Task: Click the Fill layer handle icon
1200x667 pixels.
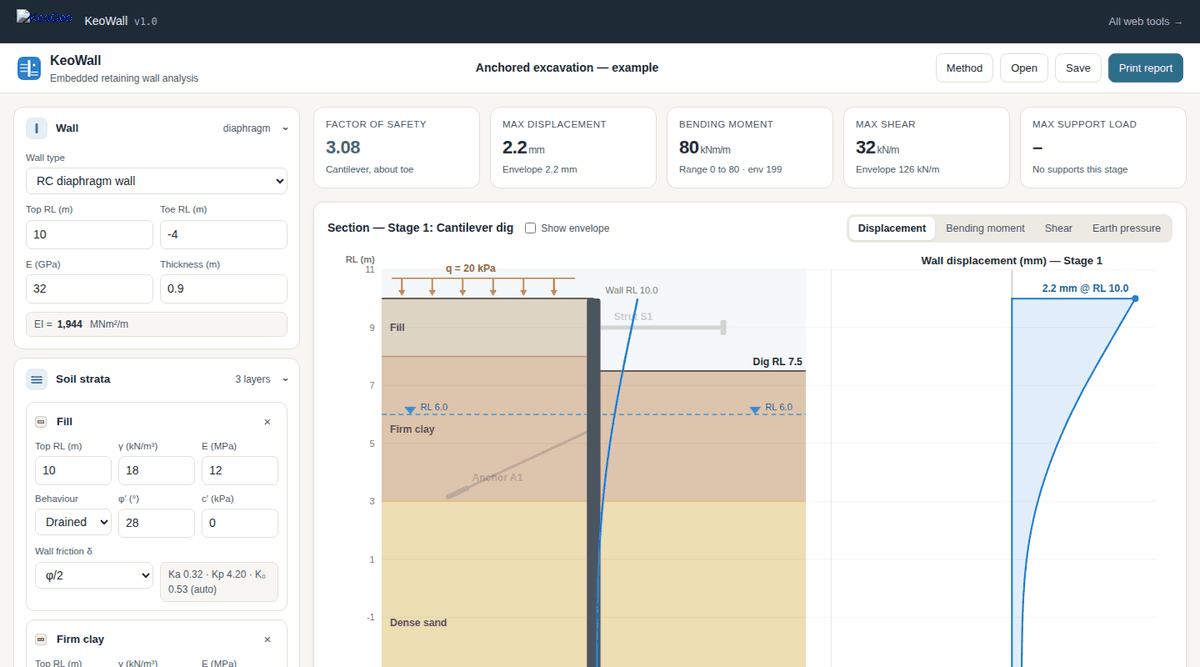Action: (x=41, y=422)
